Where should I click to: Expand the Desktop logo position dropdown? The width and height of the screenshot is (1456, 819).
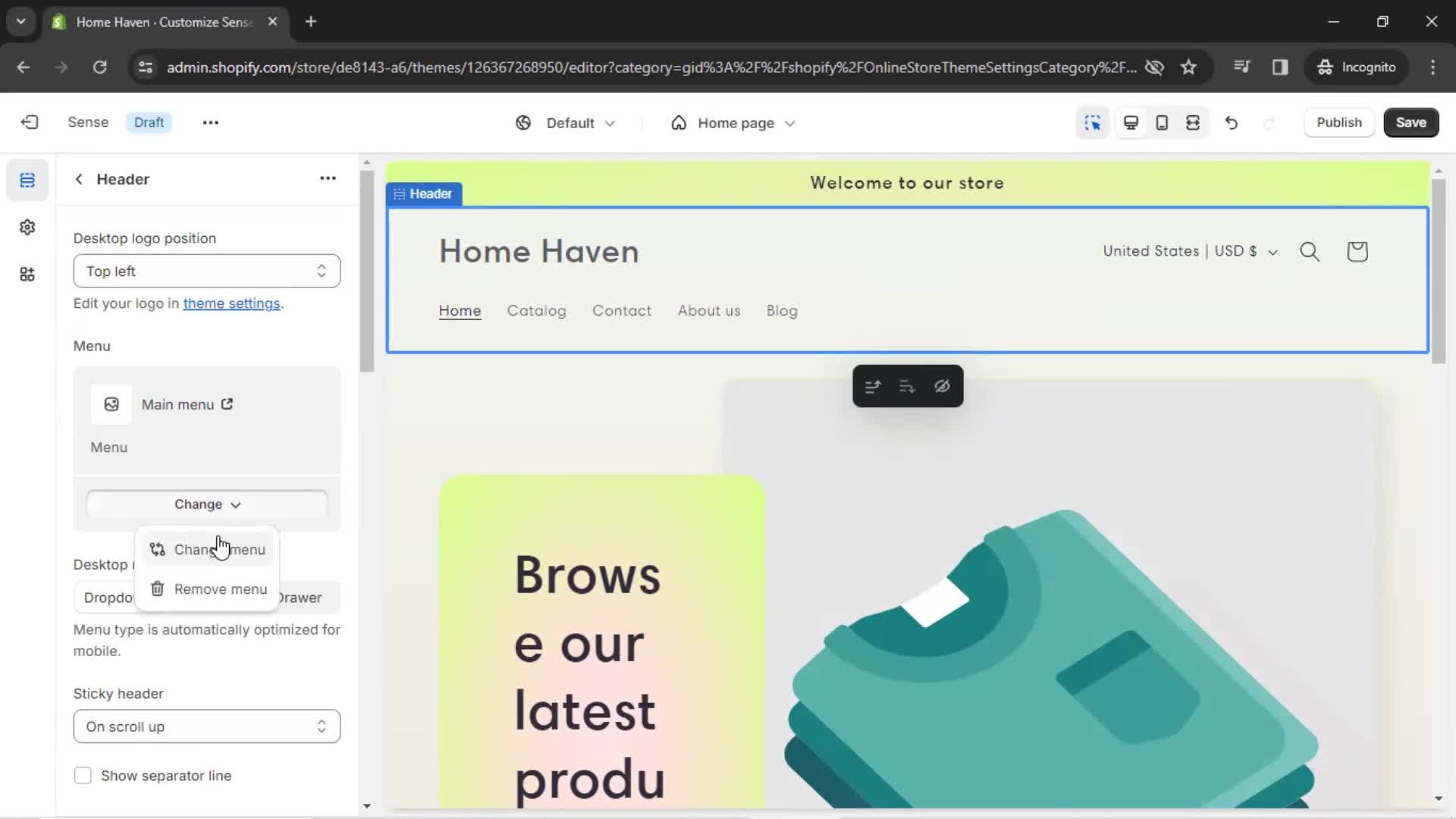pos(205,270)
